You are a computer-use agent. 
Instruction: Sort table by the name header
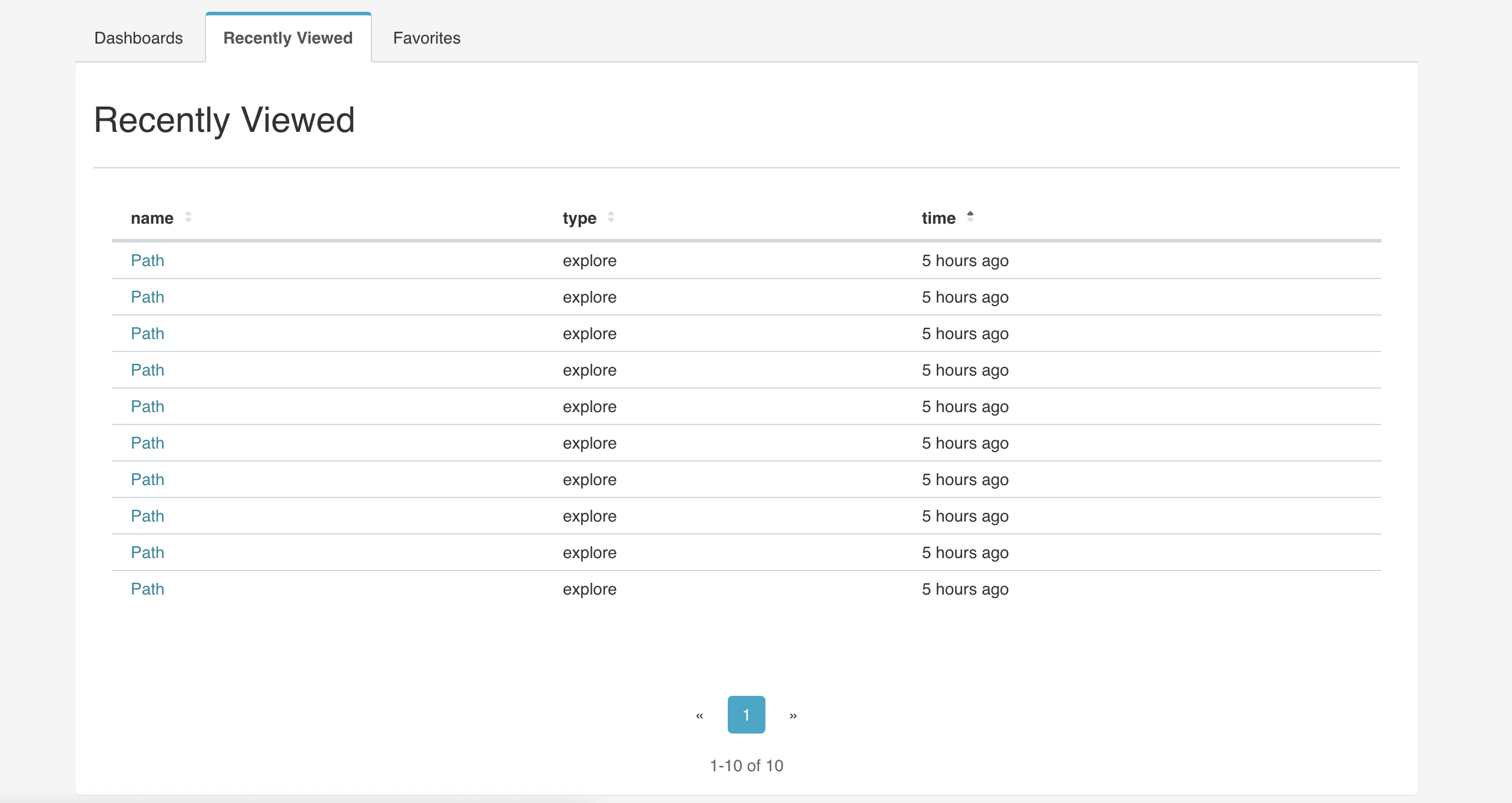click(x=152, y=218)
